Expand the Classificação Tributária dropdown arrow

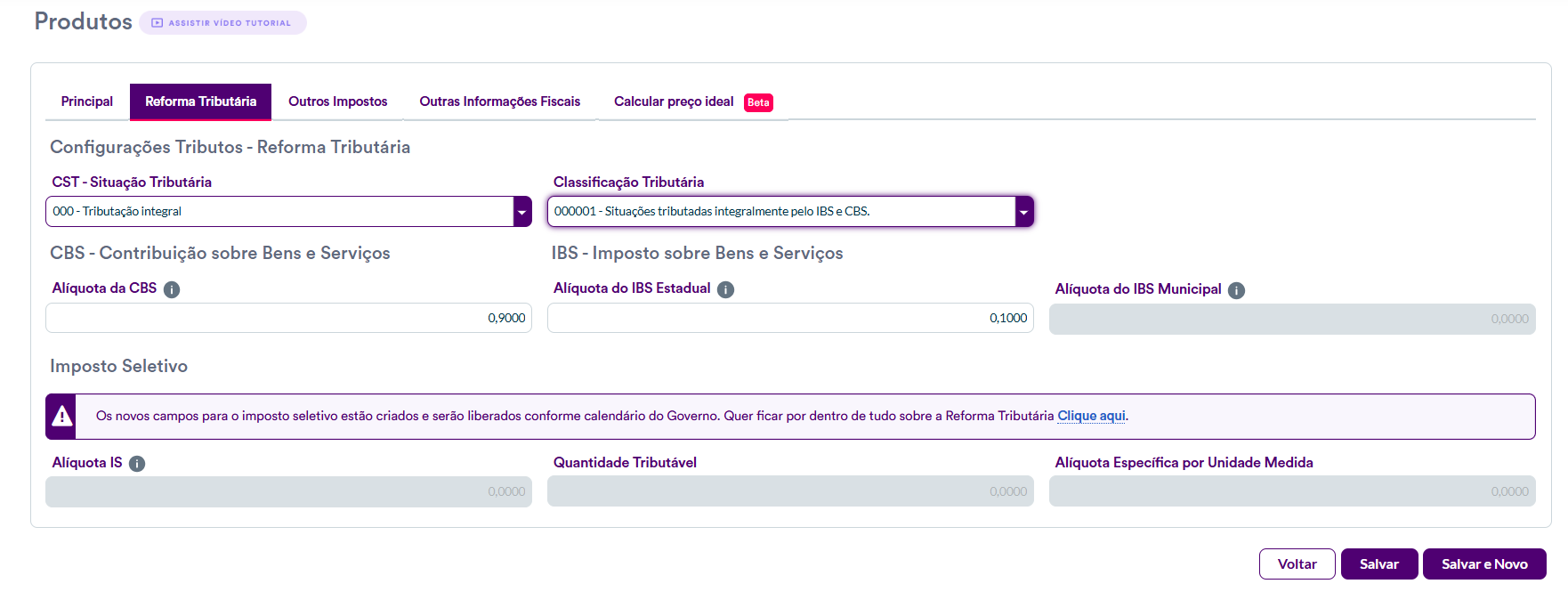point(1024,212)
